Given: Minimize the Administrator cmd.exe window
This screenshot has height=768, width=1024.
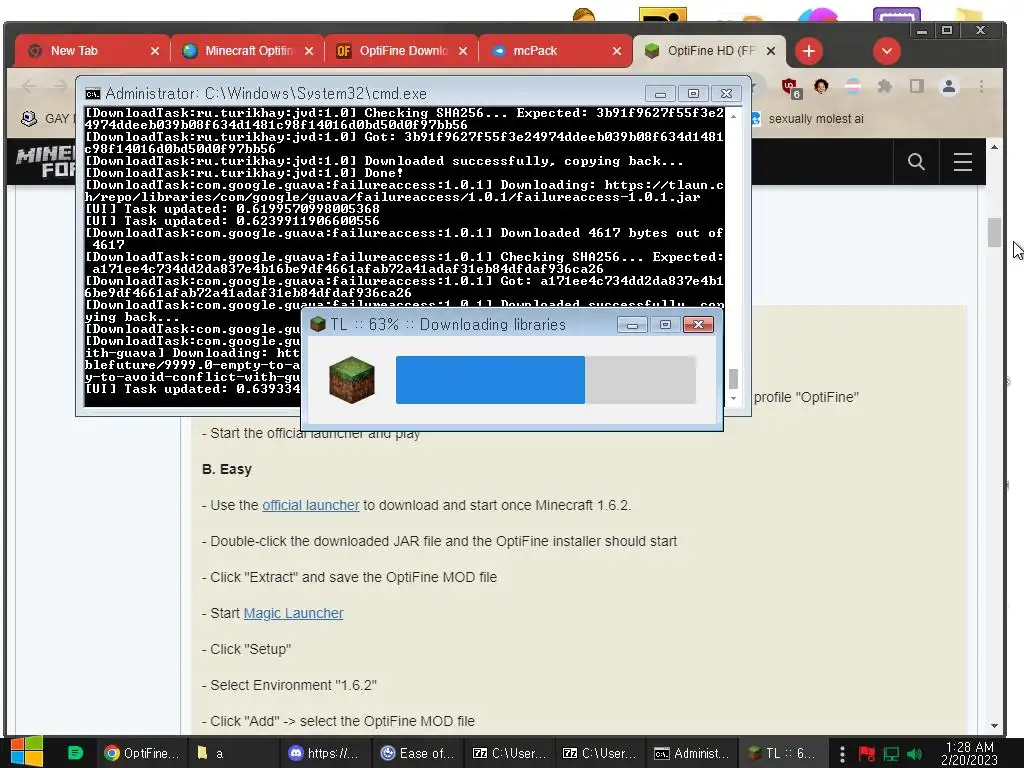Looking at the screenshot, I should point(660,94).
